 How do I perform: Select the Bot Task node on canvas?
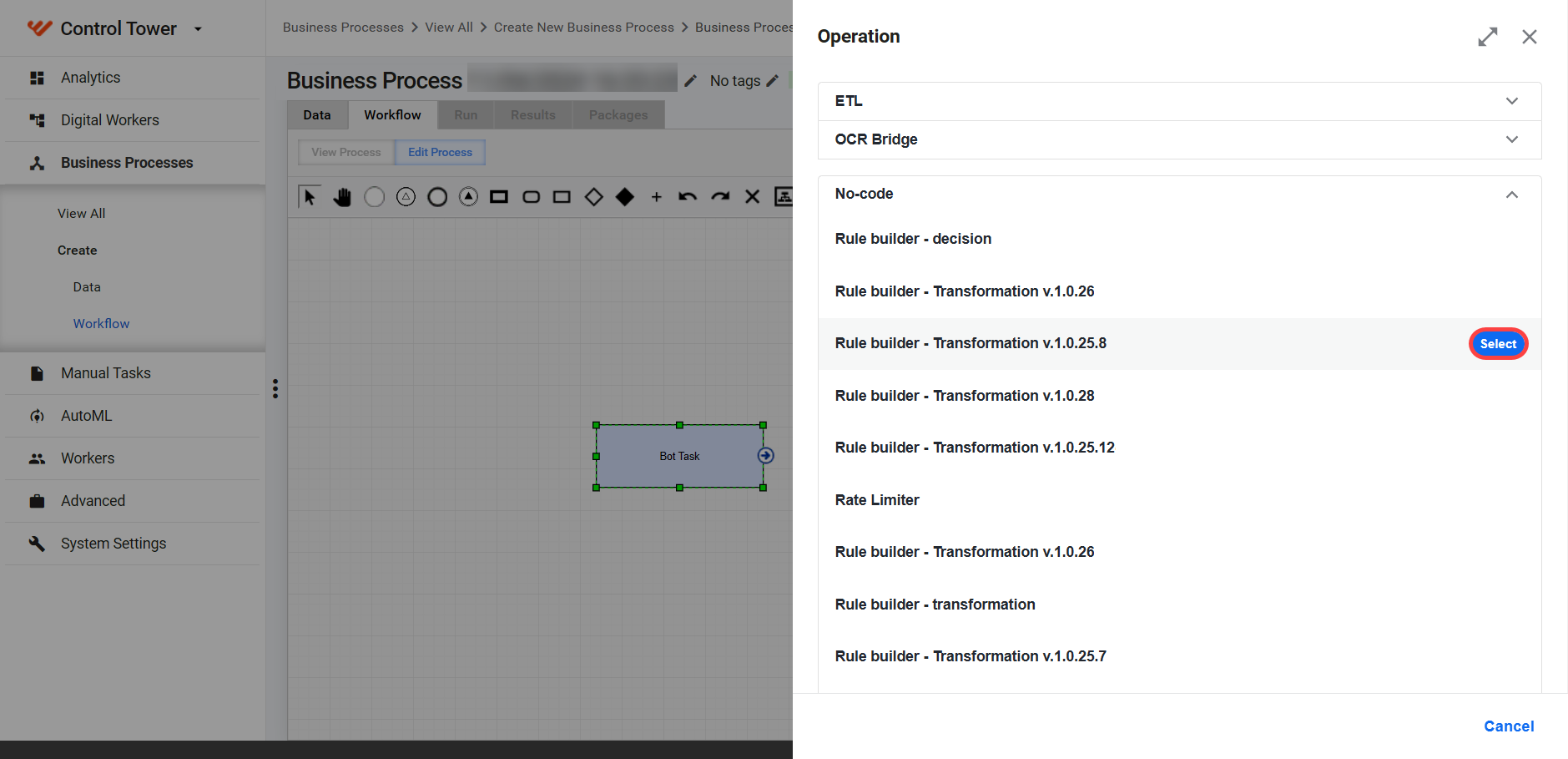(679, 456)
